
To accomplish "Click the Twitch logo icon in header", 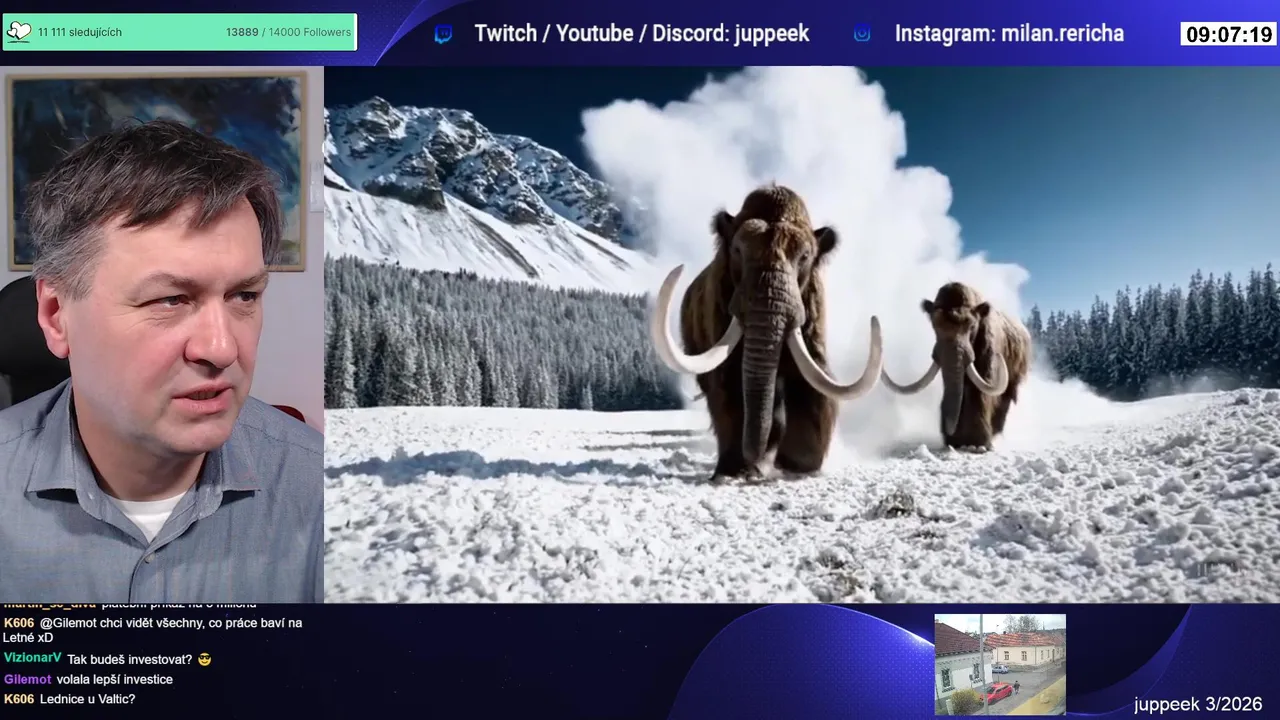I will coord(443,34).
